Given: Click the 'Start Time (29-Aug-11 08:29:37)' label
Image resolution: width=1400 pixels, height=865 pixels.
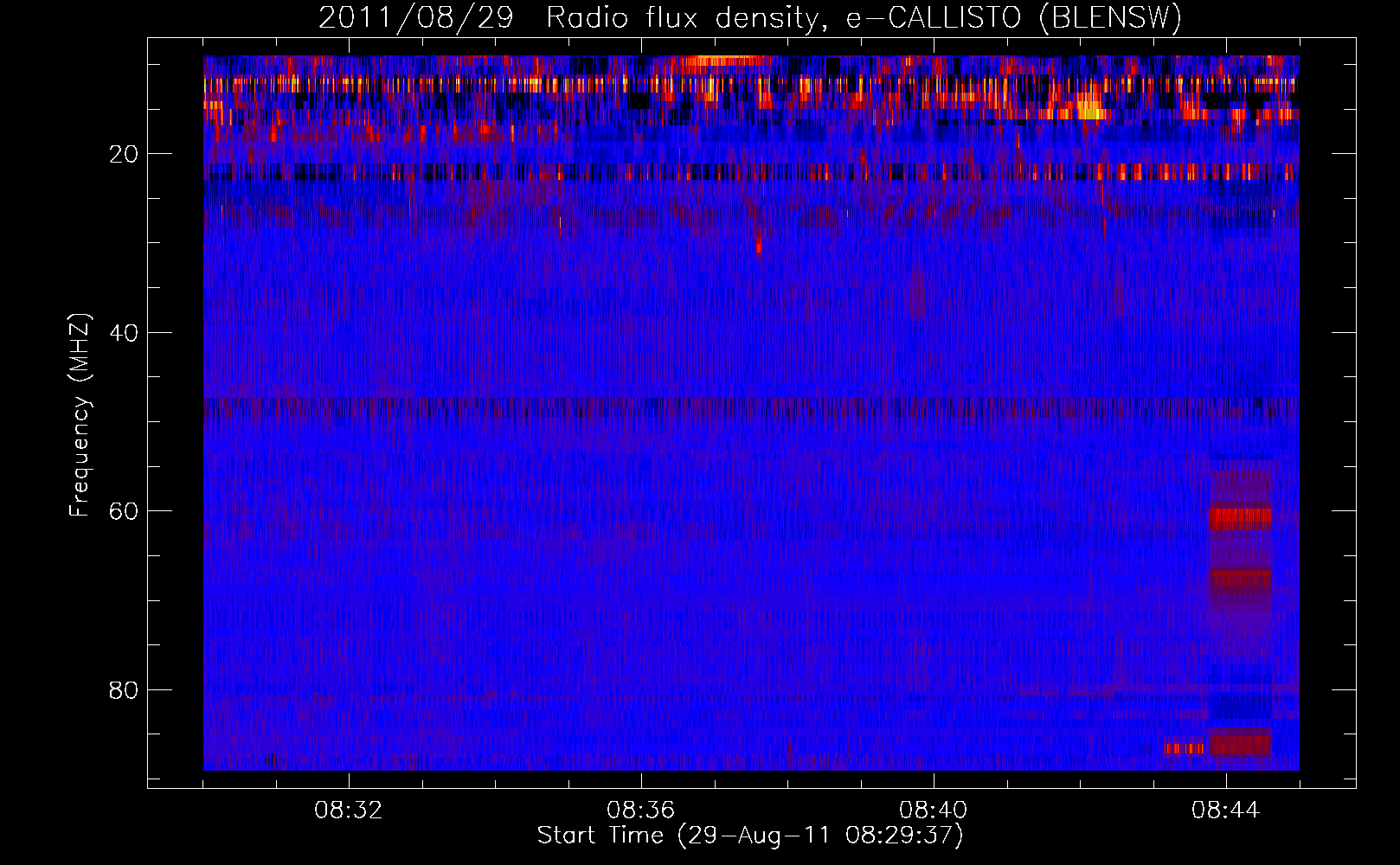Looking at the screenshot, I should 750,836.
